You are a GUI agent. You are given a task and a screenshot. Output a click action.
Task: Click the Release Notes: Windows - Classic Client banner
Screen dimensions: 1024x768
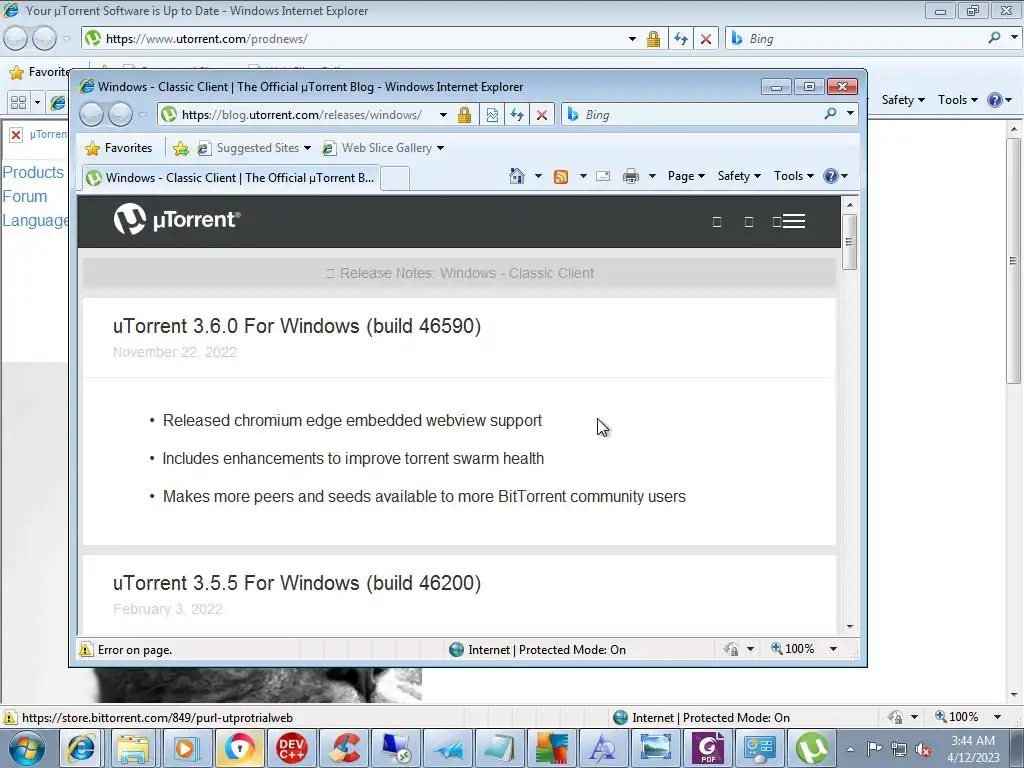click(x=459, y=273)
